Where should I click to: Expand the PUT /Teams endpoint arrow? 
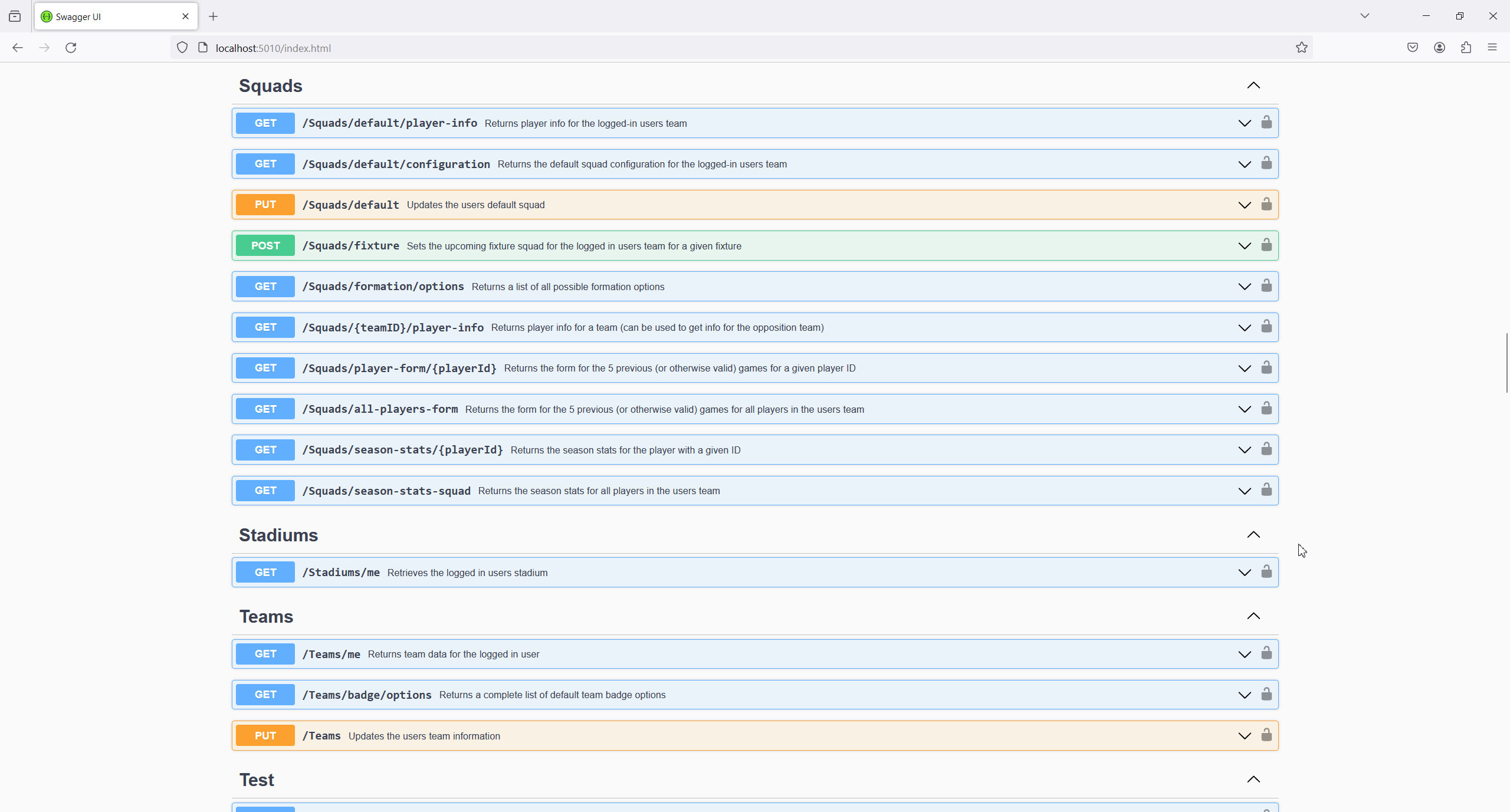click(1245, 736)
